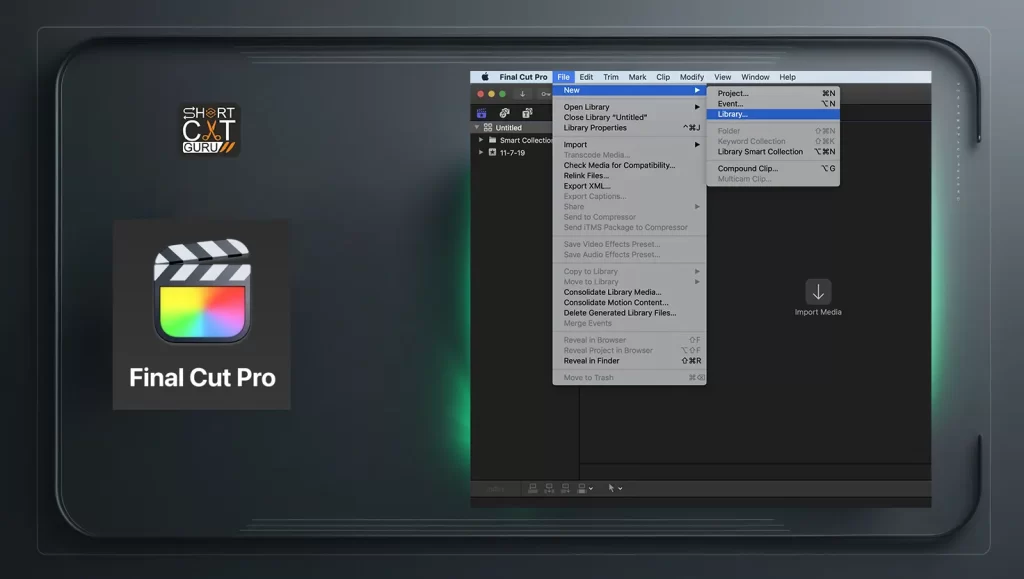Select the Smart Collections row
Screen dimensions: 1024x579
[512, 140]
